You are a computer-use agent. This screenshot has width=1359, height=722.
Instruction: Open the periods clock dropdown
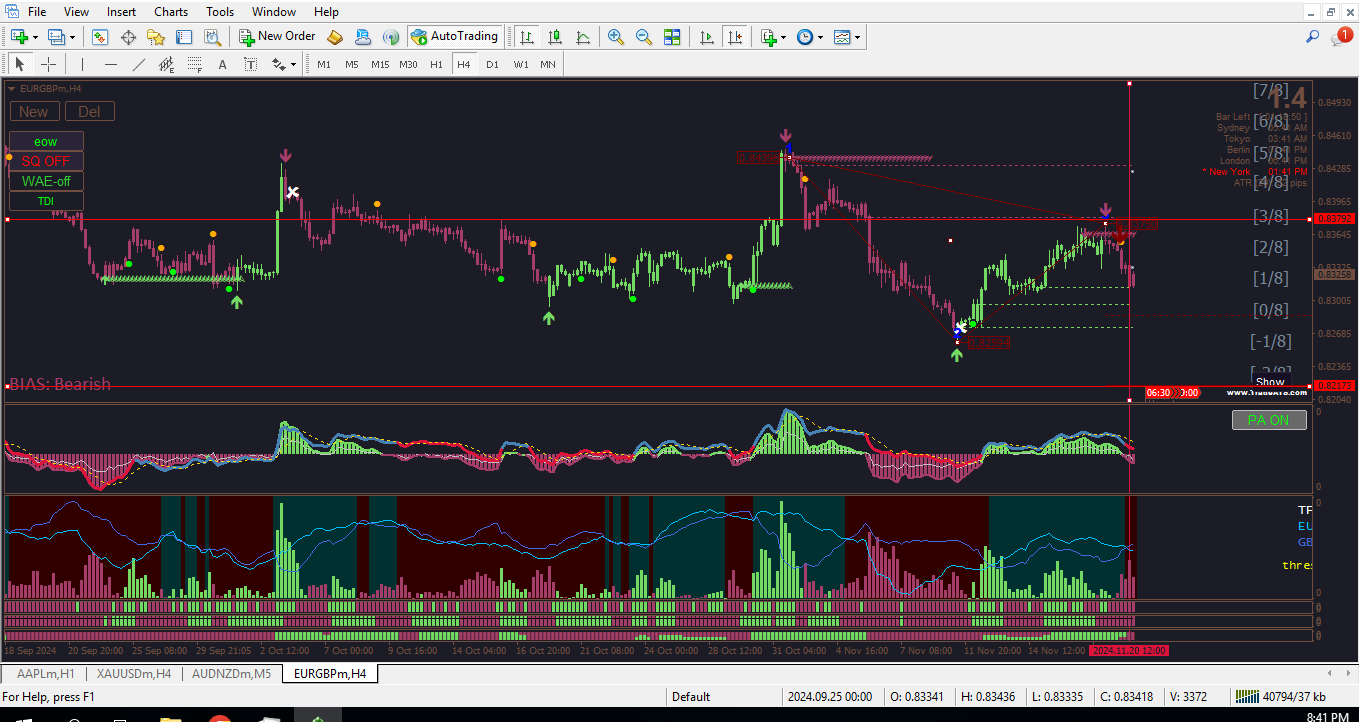[820, 37]
